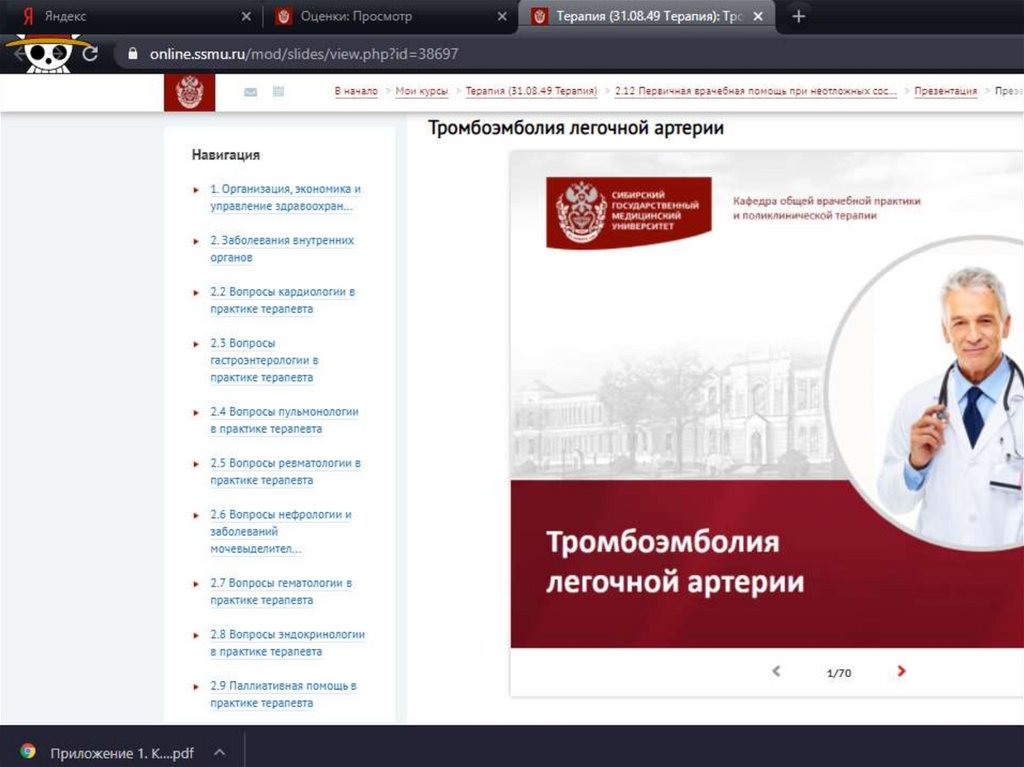The image size is (1024, 767).
Task: Open 2.2 Вопросы кардиологии navigation item
Action: click(x=283, y=300)
